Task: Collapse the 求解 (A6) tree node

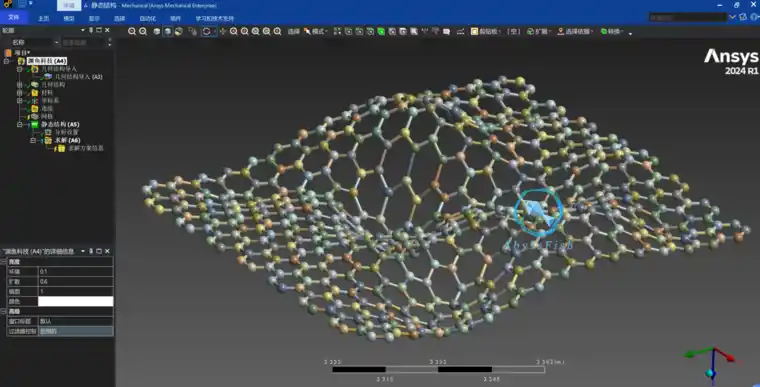Action: pyautogui.click(x=33, y=141)
